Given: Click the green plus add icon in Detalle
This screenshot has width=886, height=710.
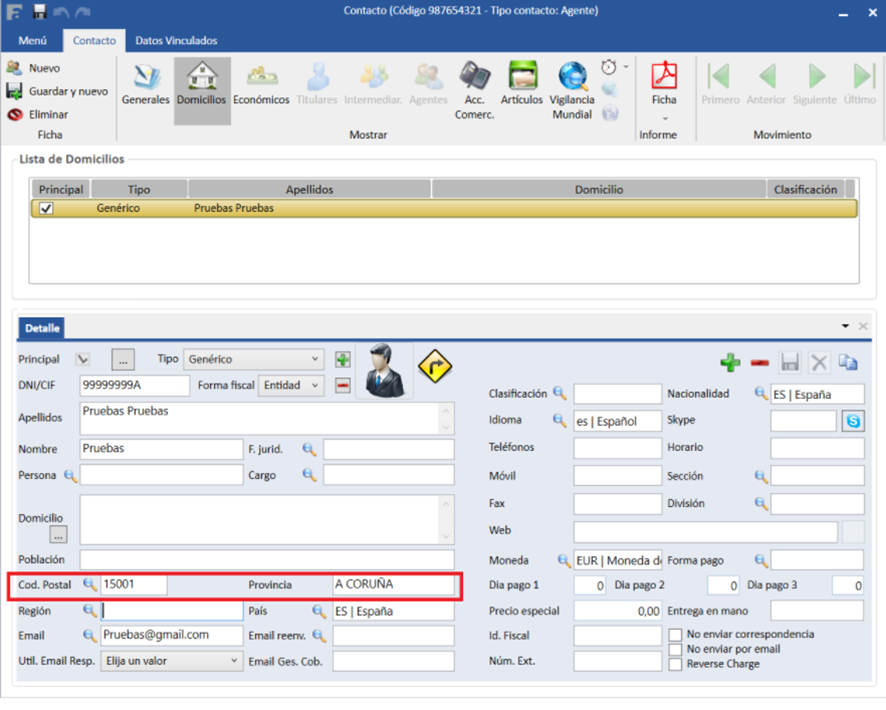Looking at the screenshot, I should pos(730,363).
